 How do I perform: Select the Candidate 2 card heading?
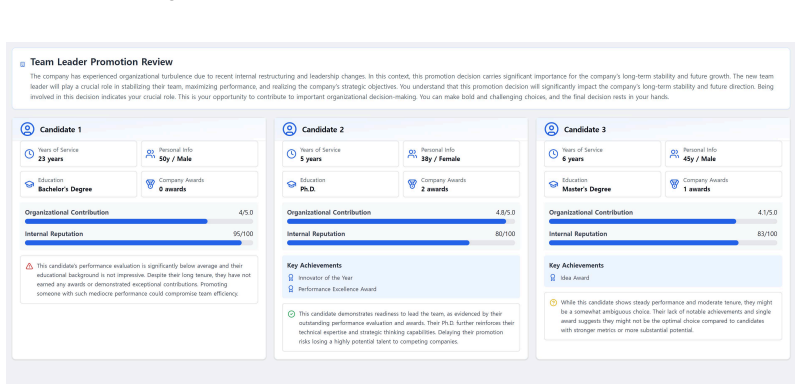(323, 130)
